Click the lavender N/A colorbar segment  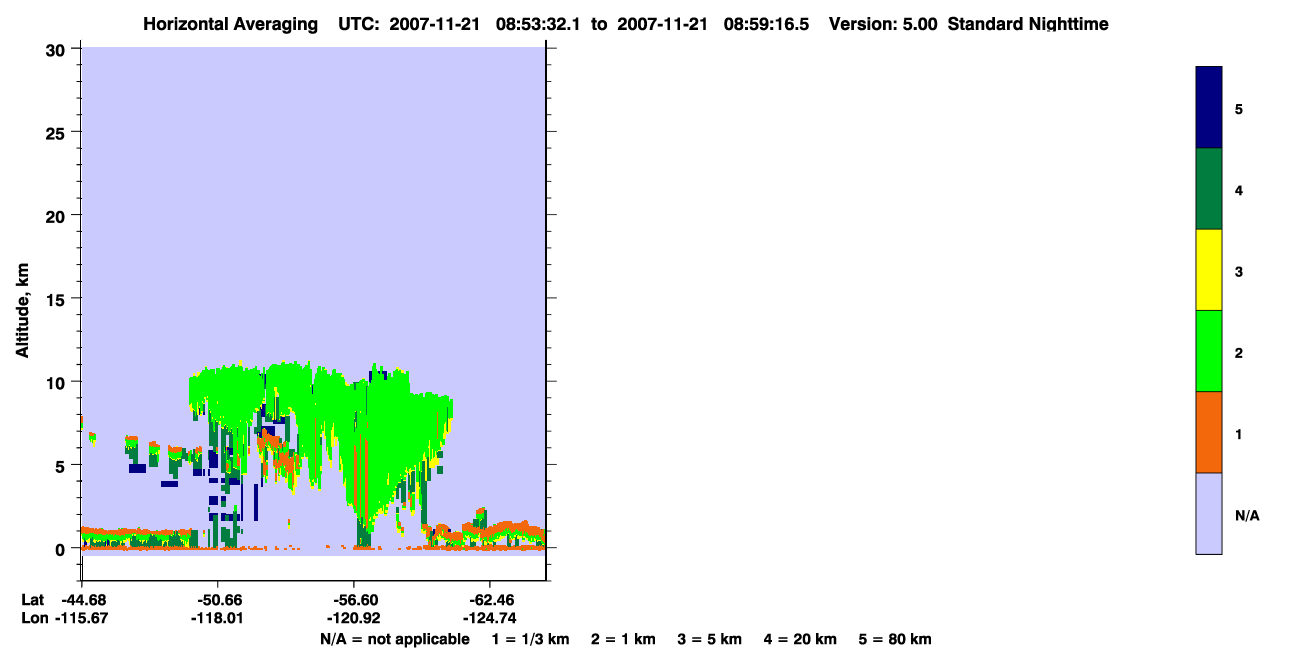(1208, 513)
